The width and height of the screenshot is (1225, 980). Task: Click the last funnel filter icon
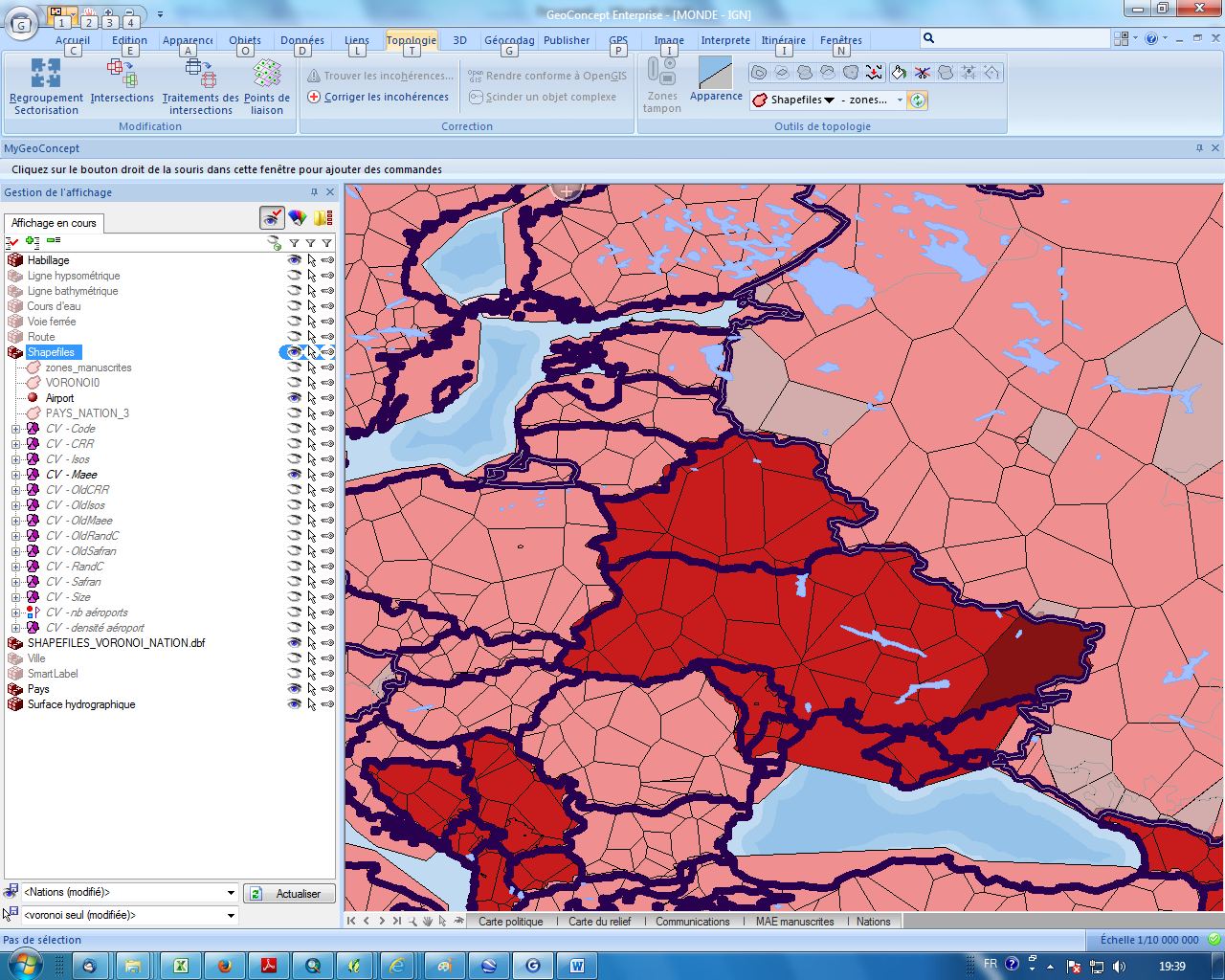[x=327, y=243]
